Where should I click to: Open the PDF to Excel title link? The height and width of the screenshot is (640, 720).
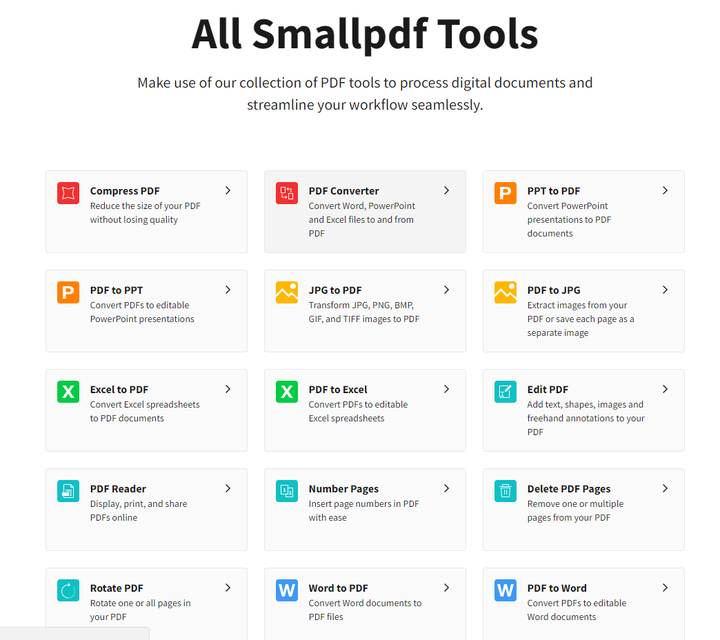click(x=338, y=389)
